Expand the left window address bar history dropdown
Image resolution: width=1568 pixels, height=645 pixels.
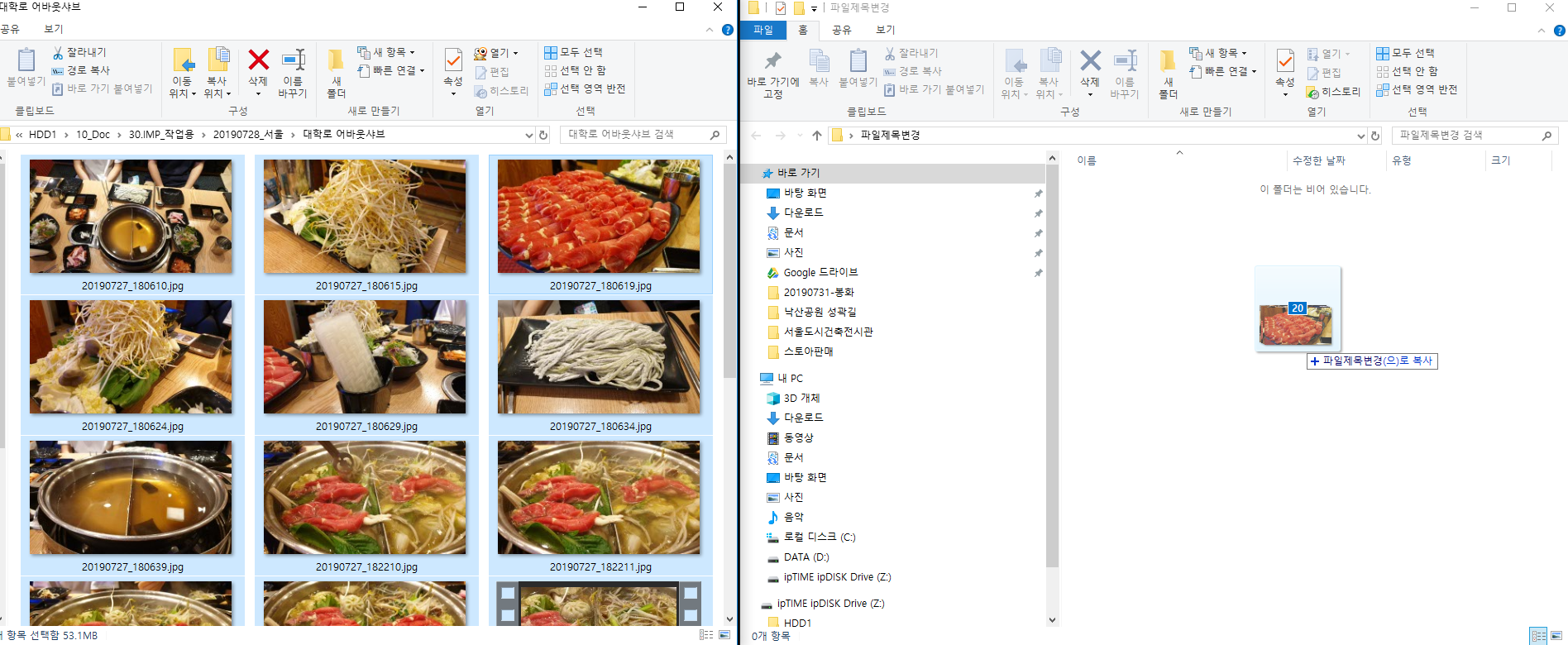(529, 135)
